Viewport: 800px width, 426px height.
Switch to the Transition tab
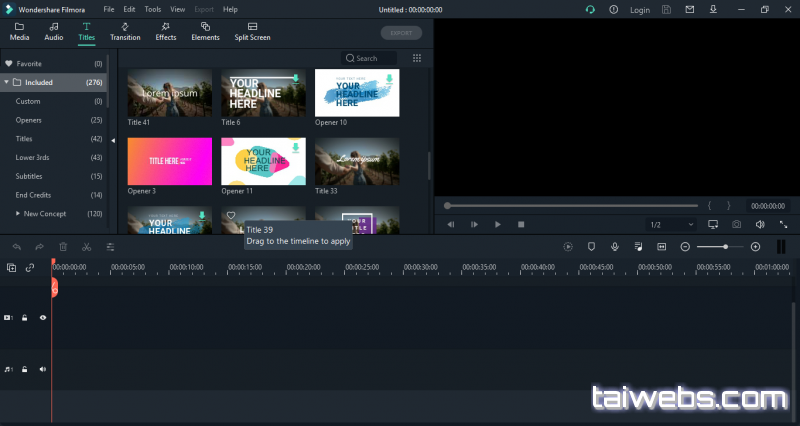[125, 31]
